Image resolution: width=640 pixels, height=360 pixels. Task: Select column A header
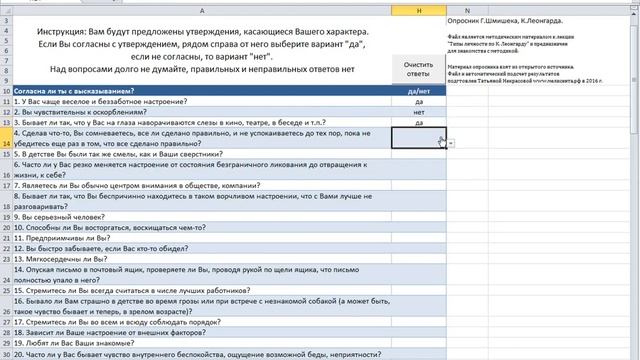(x=202, y=11)
